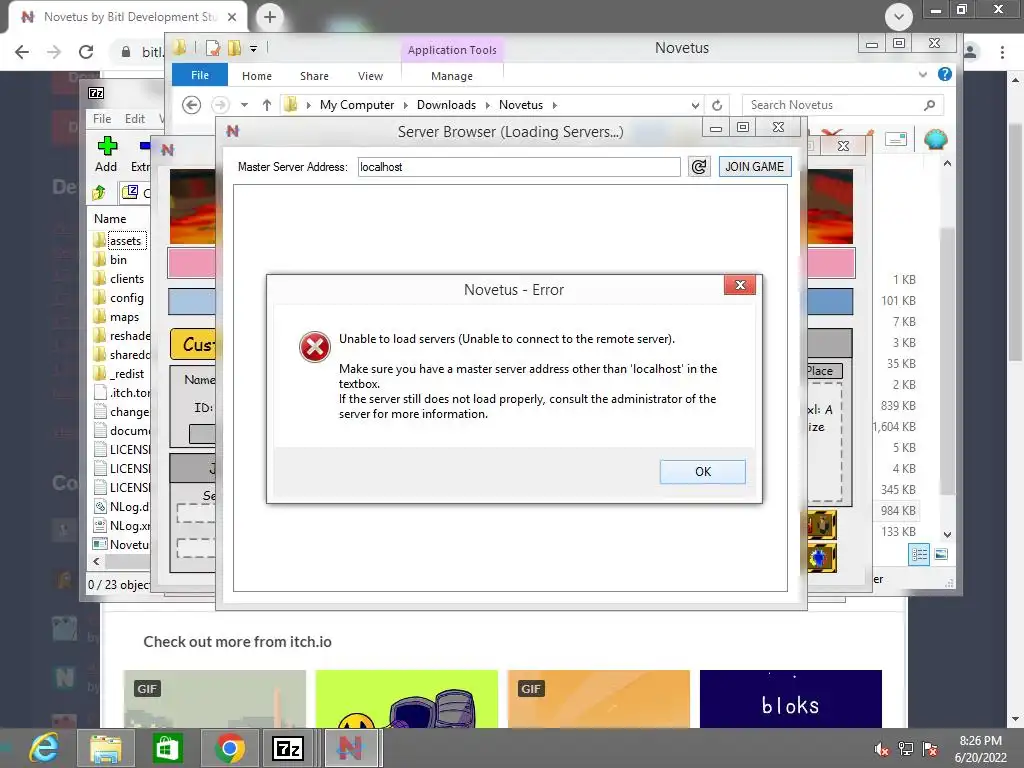Screen dimensions: 1024x768
Task: Open the Share ribbon tab
Action: (314, 76)
